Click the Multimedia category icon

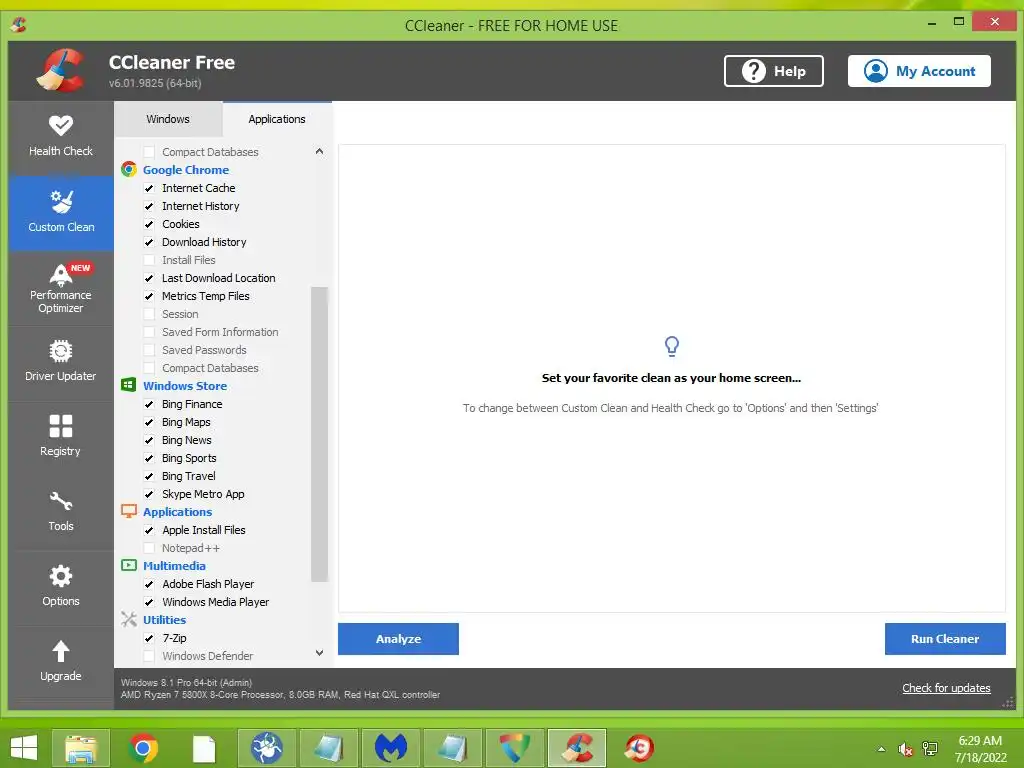(129, 566)
